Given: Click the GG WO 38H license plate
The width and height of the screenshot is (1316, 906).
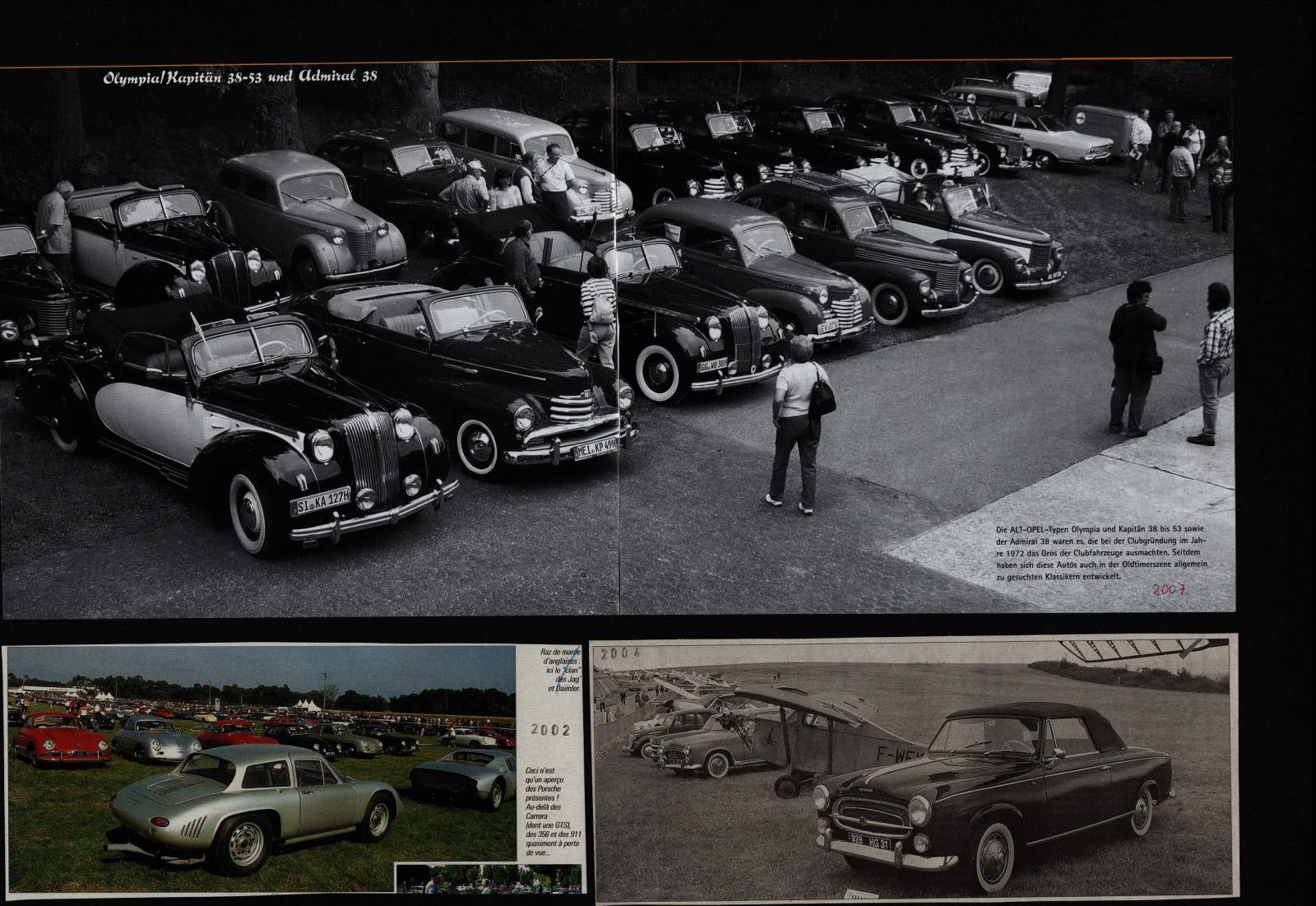Looking at the screenshot, I should click(713, 364).
